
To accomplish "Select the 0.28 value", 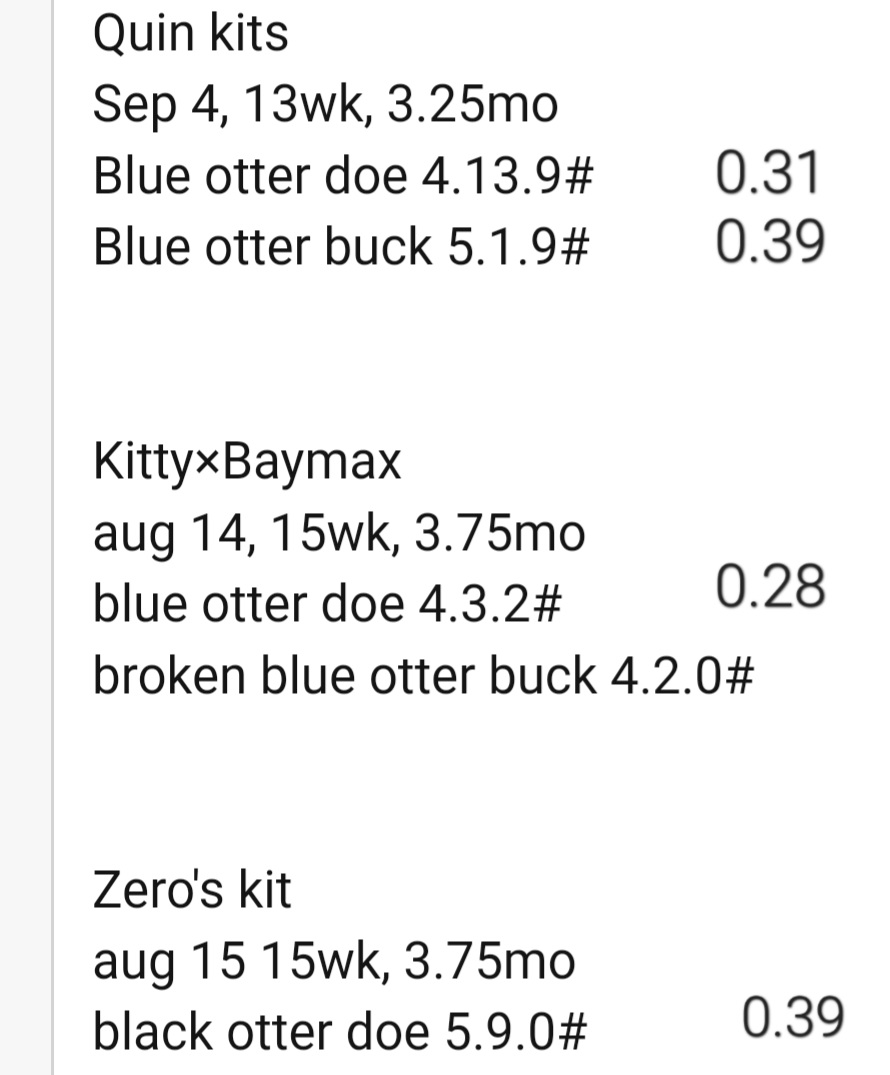I will [x=770, y=587].
